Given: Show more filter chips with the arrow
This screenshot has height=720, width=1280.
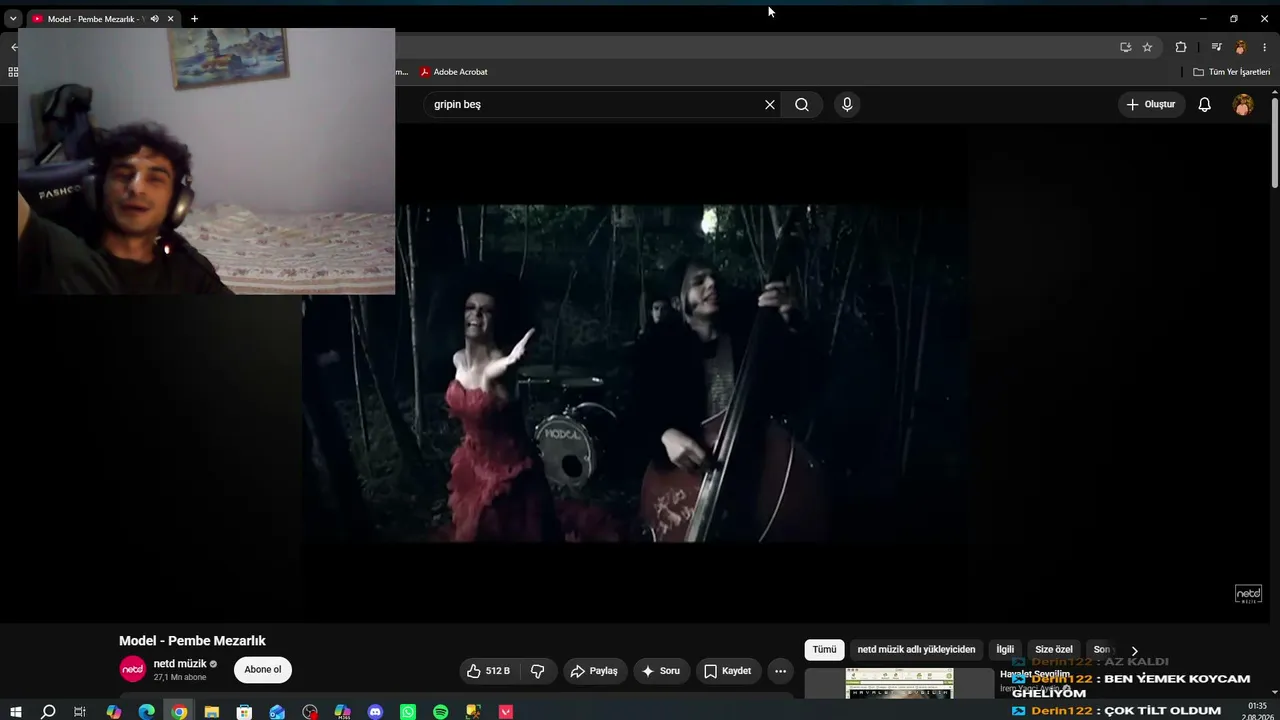Looking at the screenshot, I should [x=1134, y=650].
